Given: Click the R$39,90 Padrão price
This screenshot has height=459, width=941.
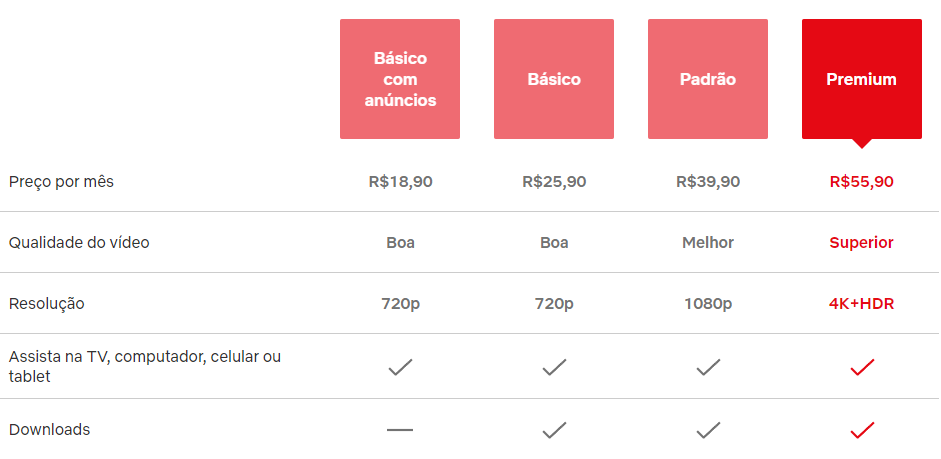Looking at the screenshot, I should [x=708, y=182].
